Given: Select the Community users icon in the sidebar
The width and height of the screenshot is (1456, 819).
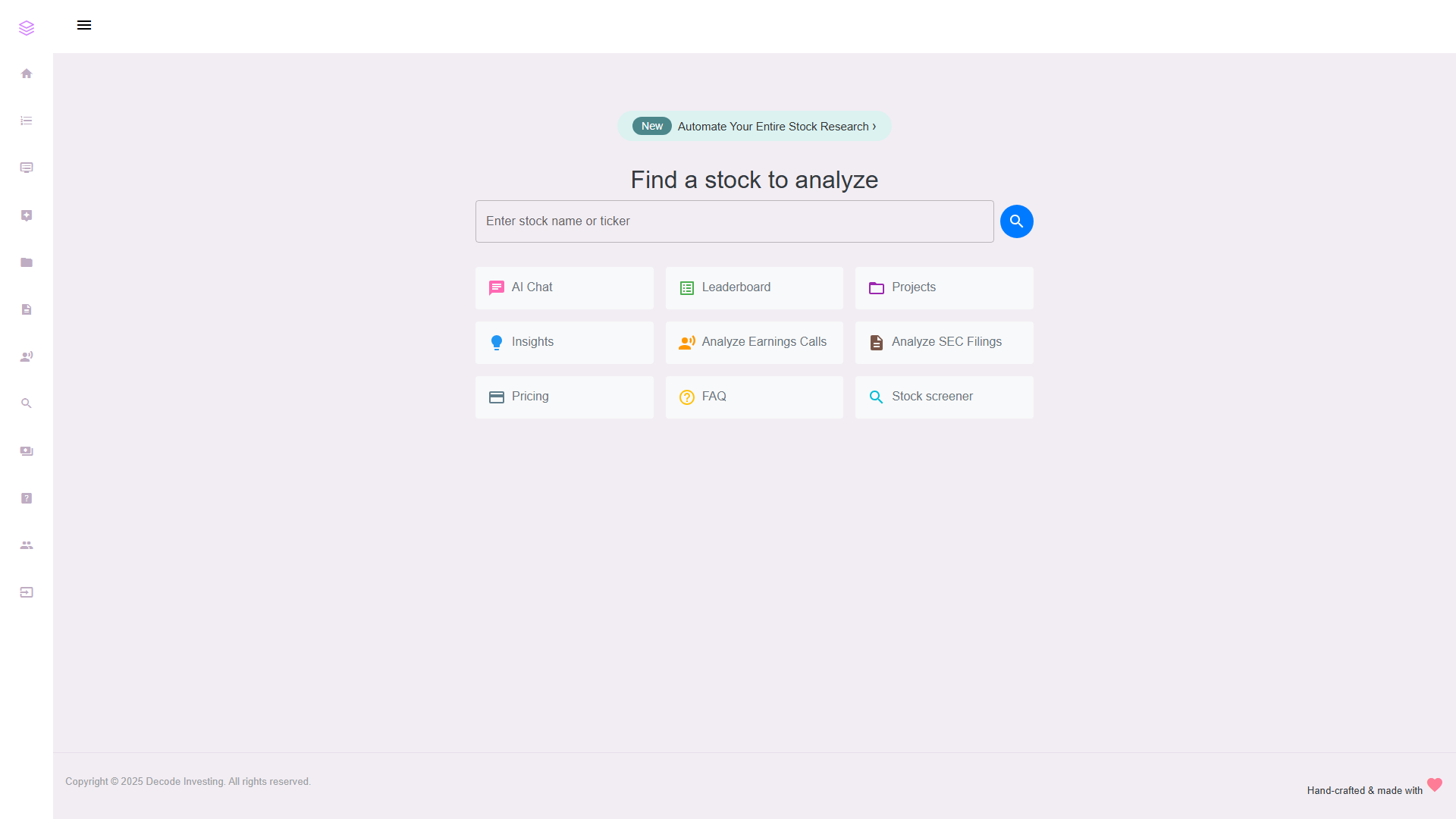Looking at the screenshot, I should coord(27,545).
